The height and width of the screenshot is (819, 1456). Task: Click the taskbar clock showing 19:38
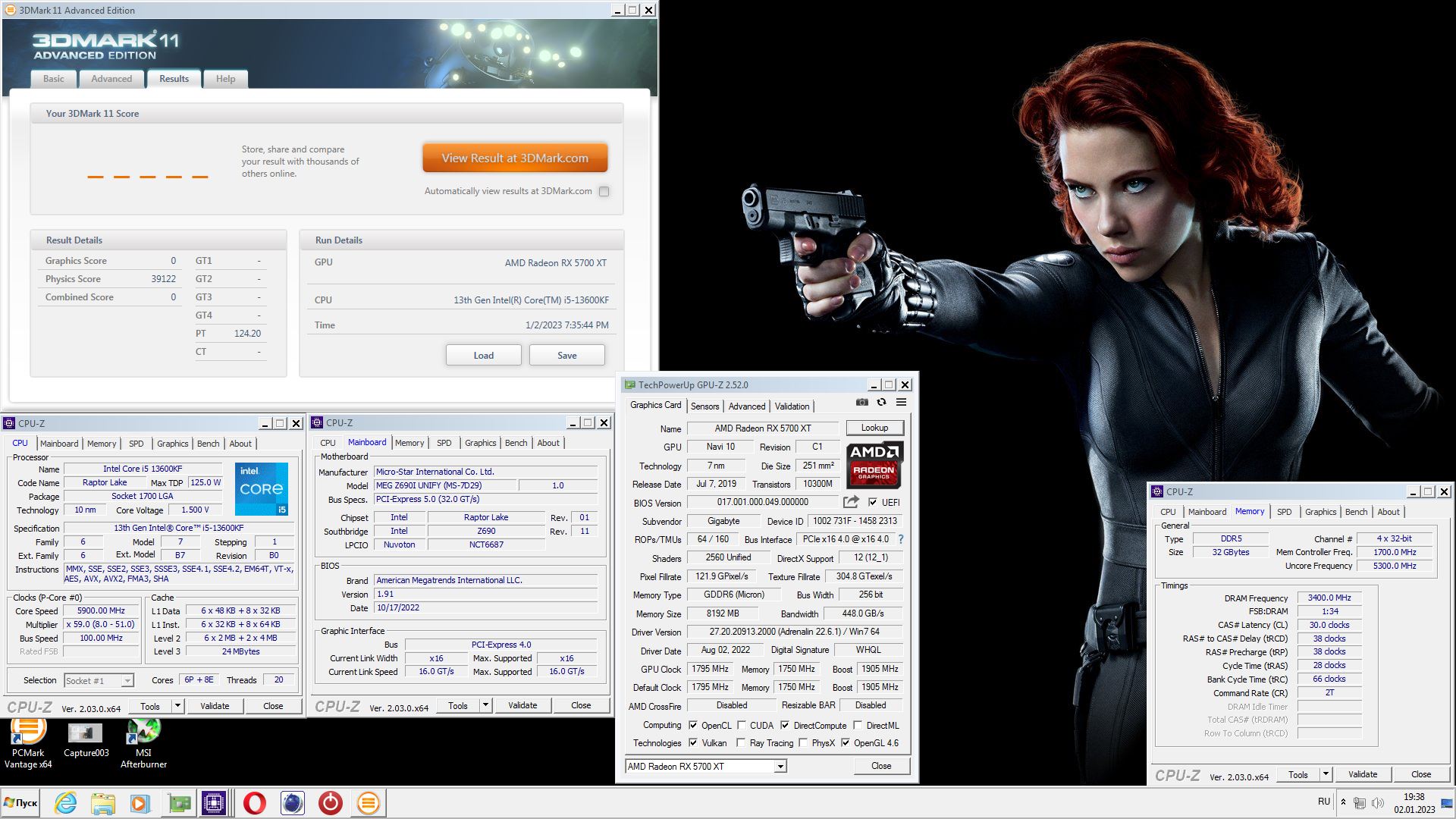point(1414,803)
